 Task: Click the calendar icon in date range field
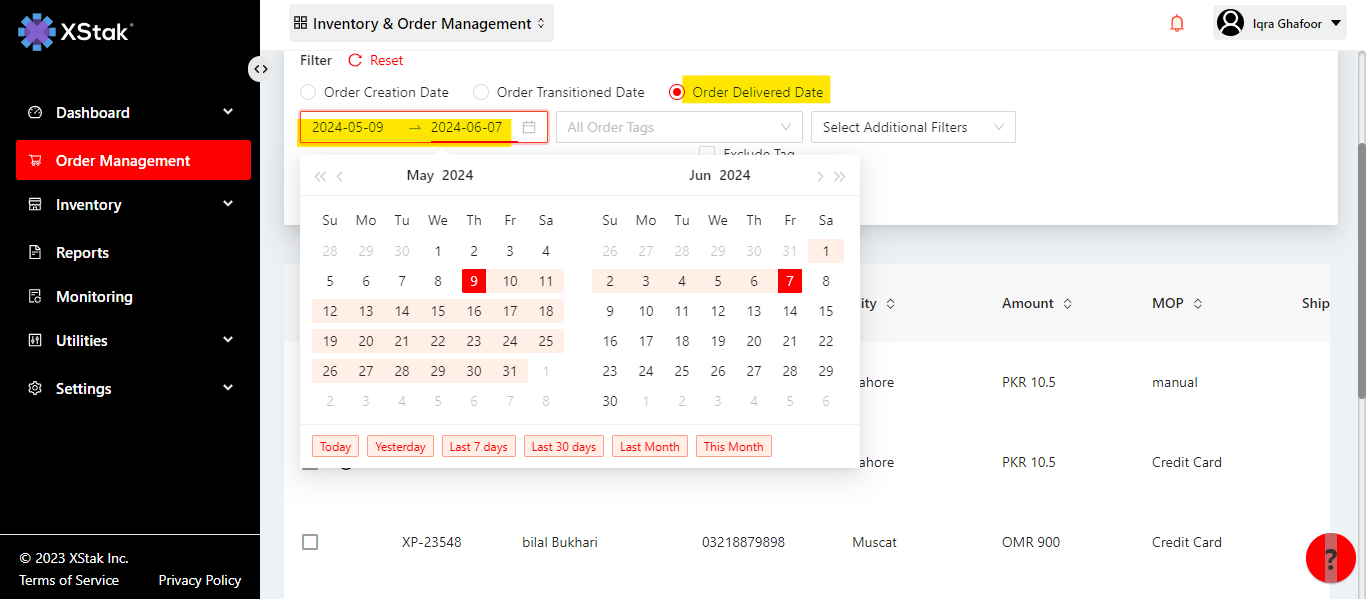pyautogui.click(x=529, y=127)
